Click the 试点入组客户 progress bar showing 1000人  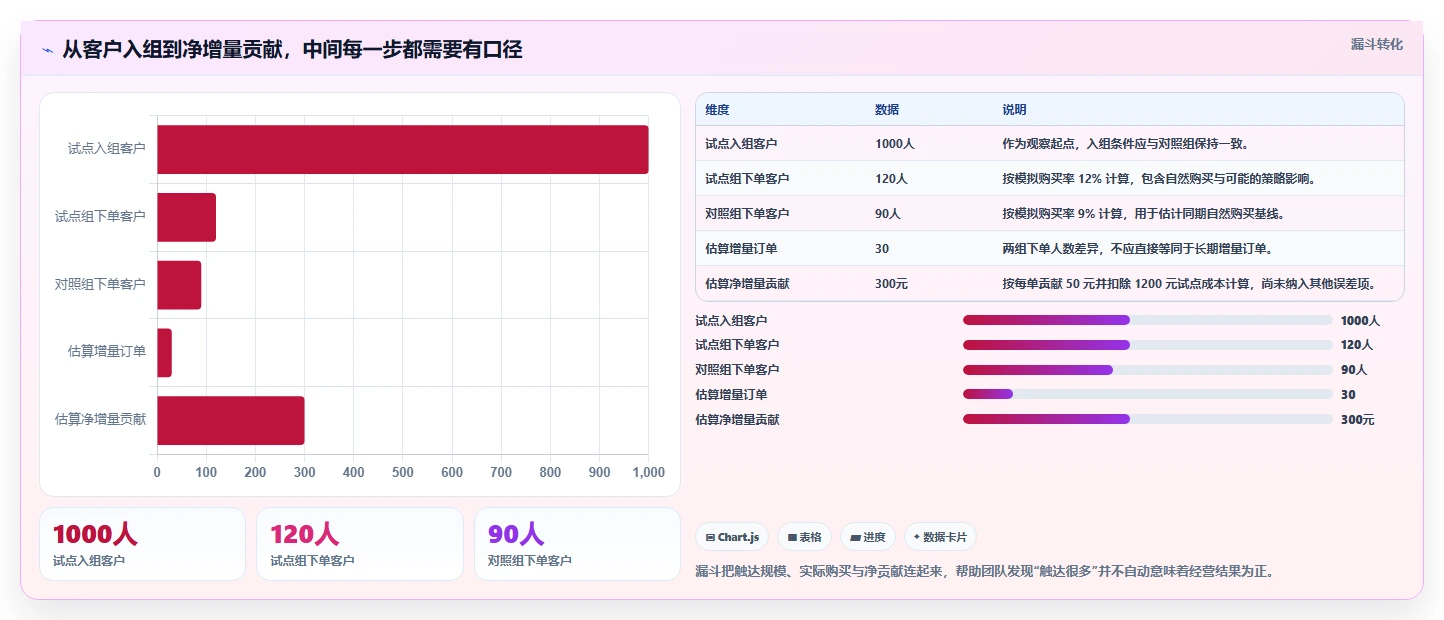click(1147, 320)
